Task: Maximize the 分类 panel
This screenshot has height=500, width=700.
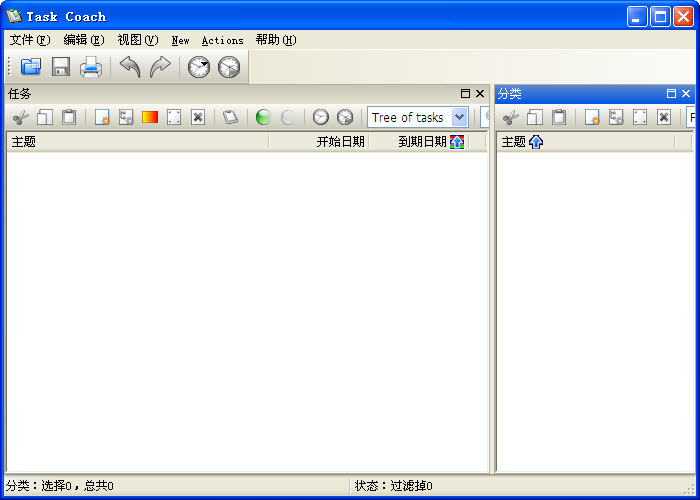Action: [671, 93]
